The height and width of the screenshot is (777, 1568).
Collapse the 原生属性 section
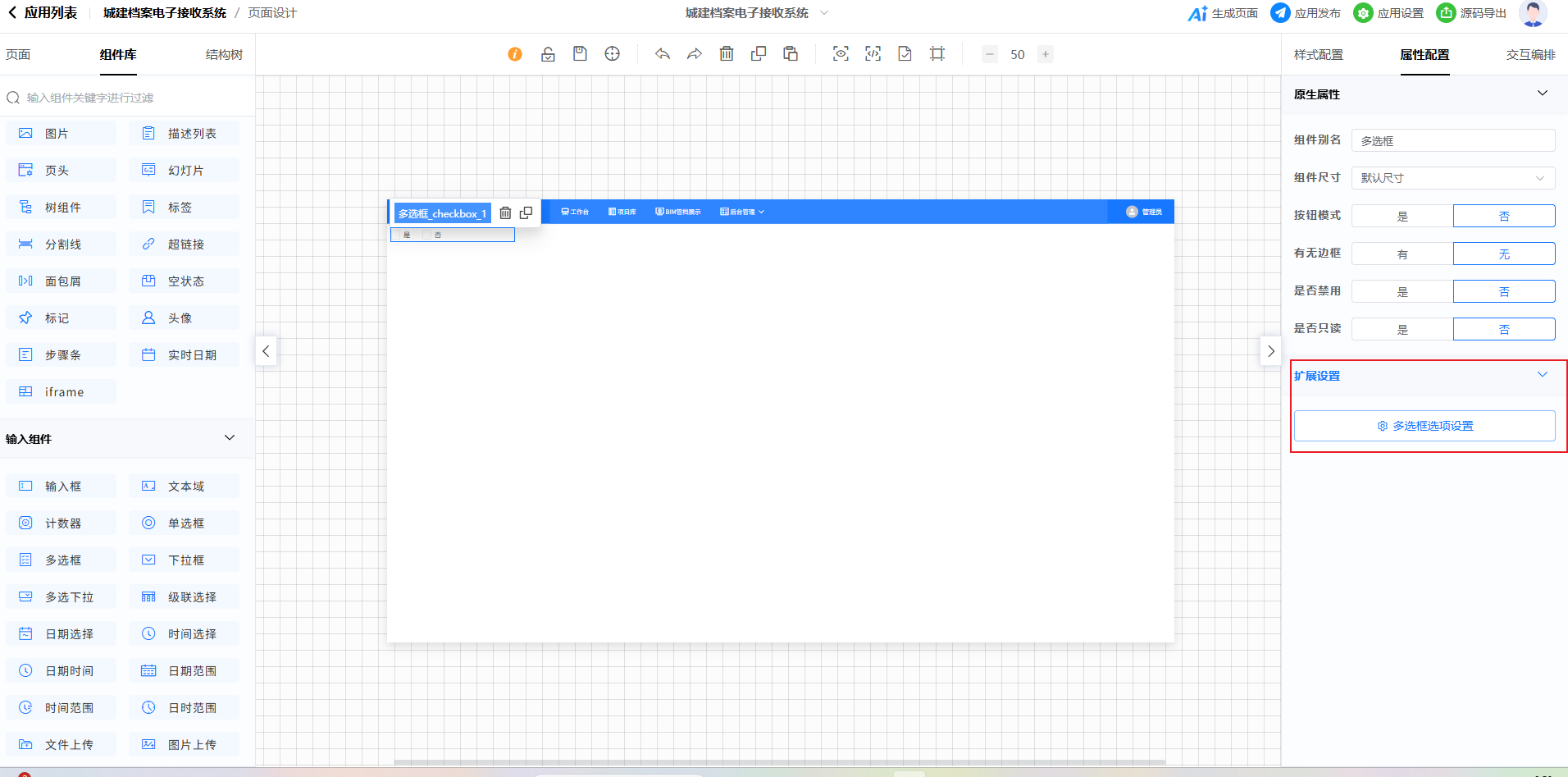[x=1542, y=94]
